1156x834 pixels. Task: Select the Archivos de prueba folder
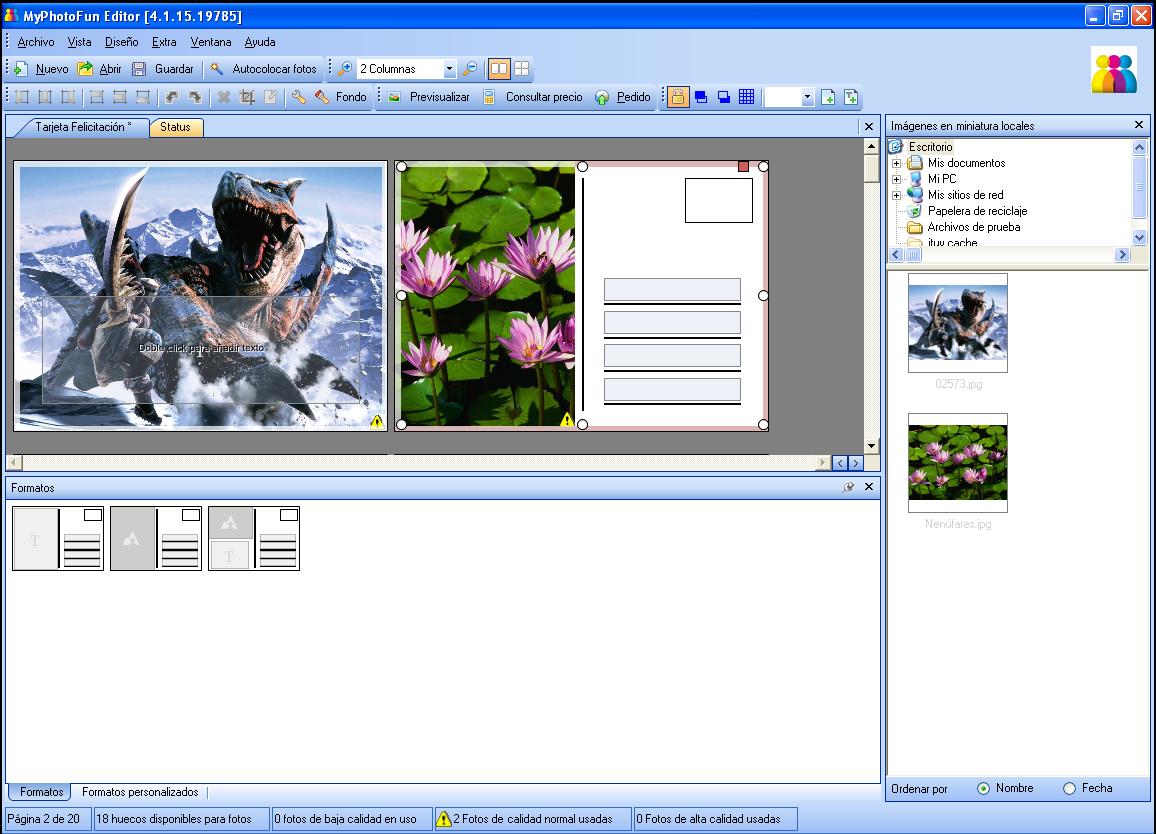pos(973,227)
